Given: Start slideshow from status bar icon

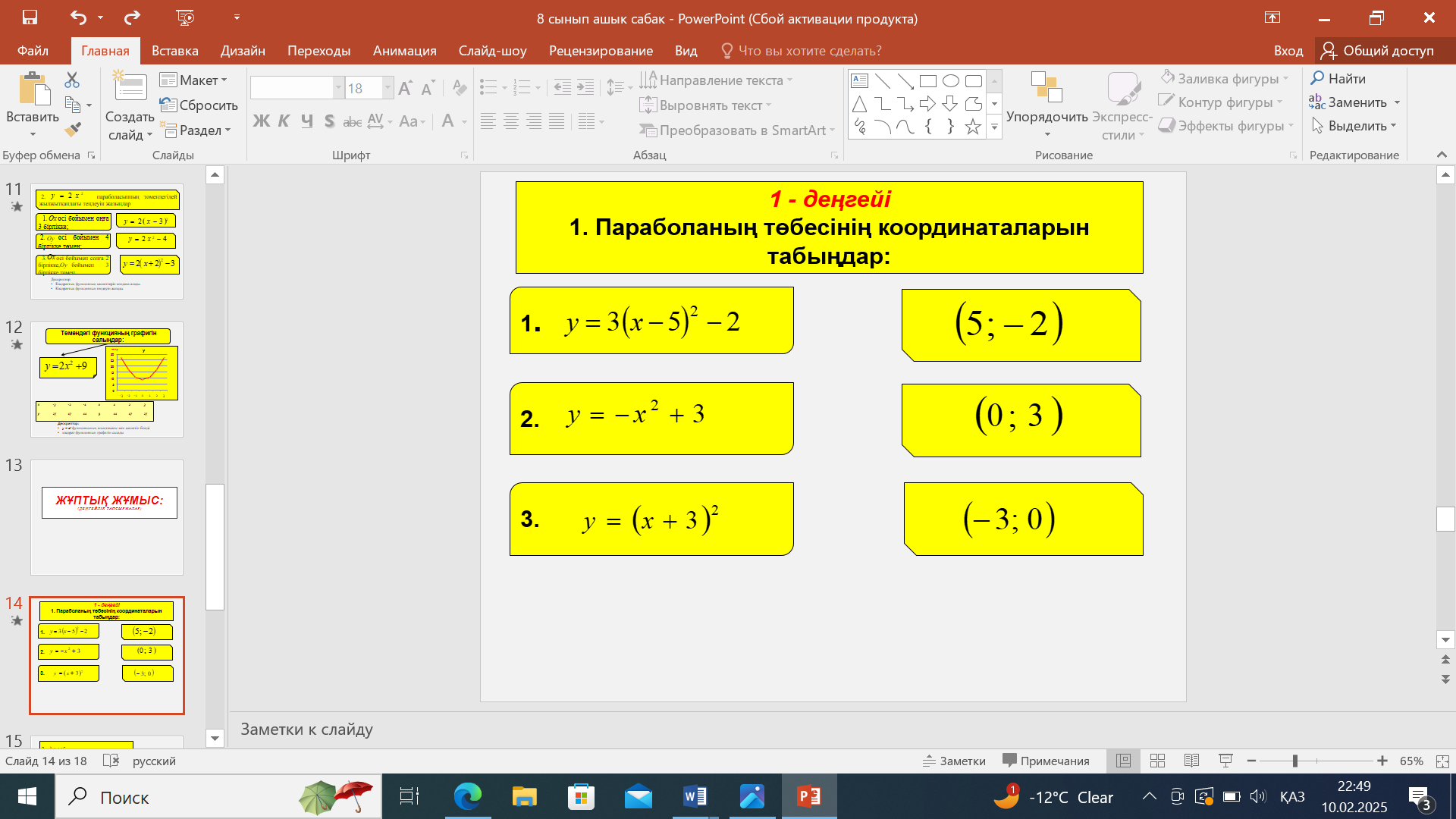Looking at the screenshot, I should pos(1225,761).
